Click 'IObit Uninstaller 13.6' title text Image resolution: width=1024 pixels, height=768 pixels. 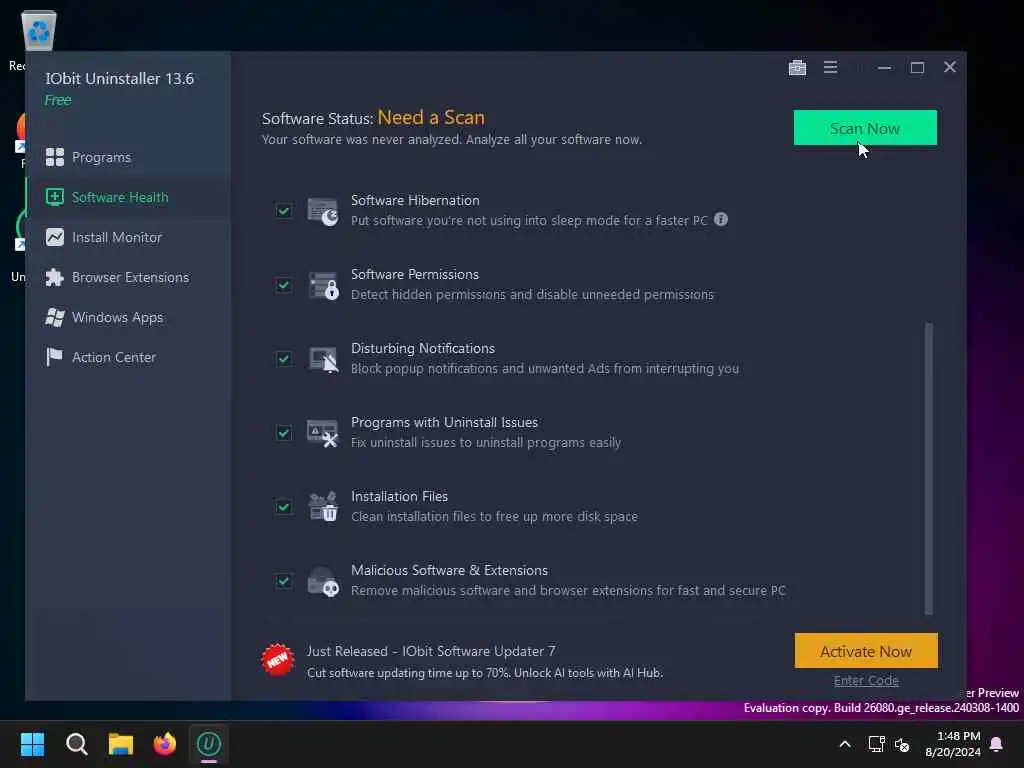(x=120, y=78)
